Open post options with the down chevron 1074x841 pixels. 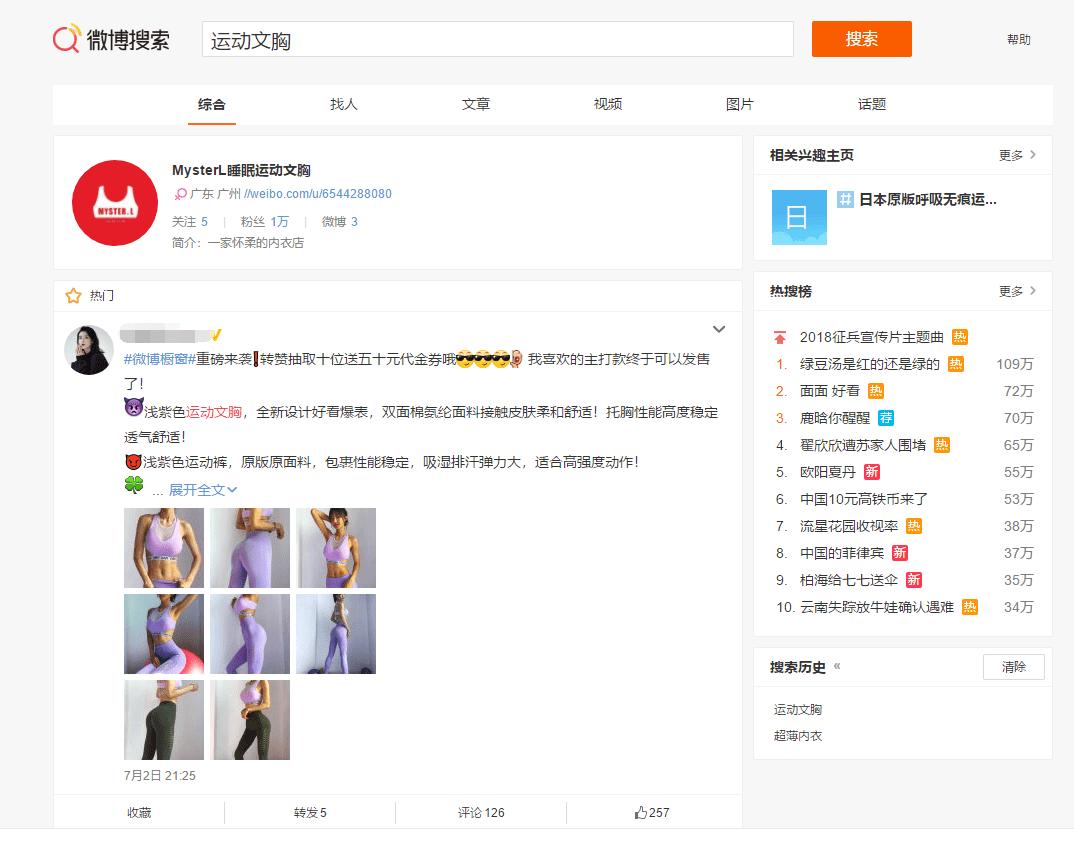point(719,329)
